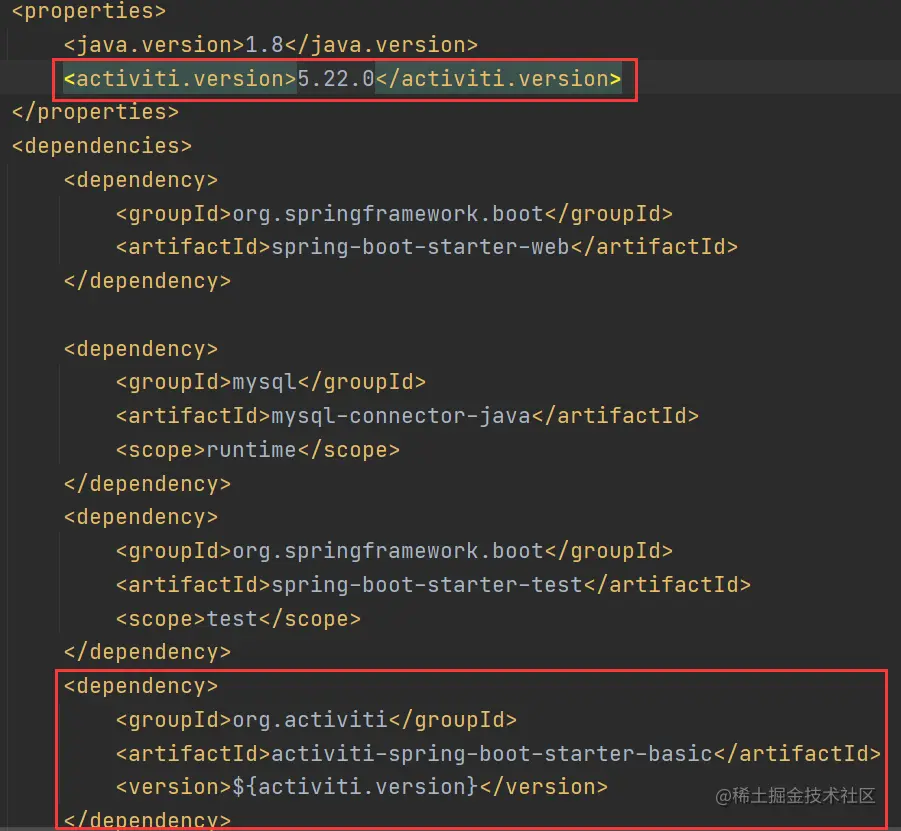Click the </properties> closing tag

pyautogui.click(x=94, y=112)
